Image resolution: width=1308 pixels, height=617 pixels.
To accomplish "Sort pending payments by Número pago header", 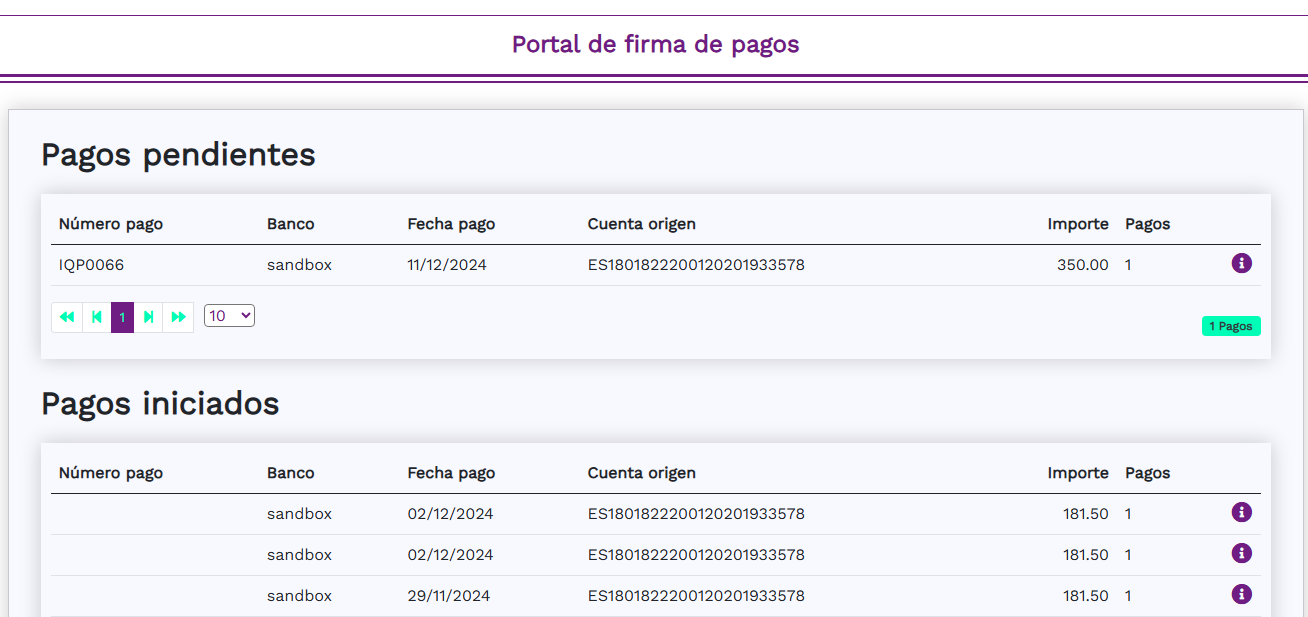I will (x=111, y=224).
